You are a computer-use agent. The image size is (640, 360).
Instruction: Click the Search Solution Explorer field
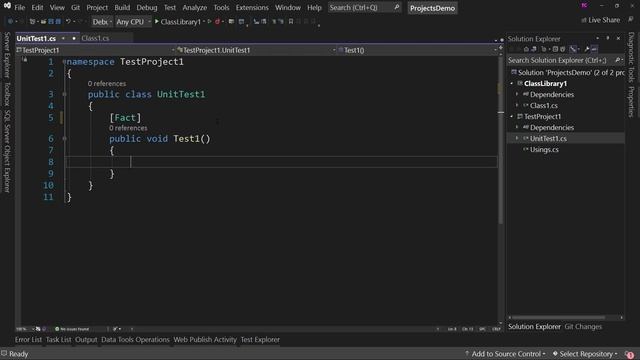pyautogui.click(x=565, y=60)
